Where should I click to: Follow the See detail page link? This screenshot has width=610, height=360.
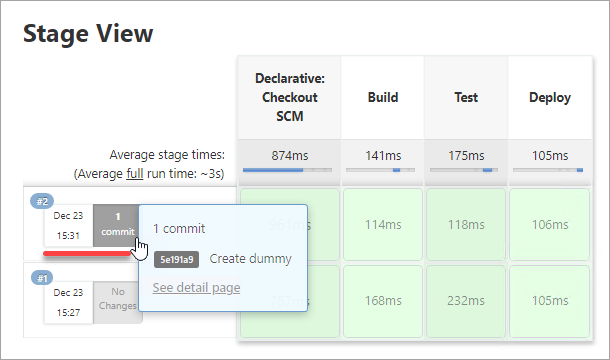196,288
